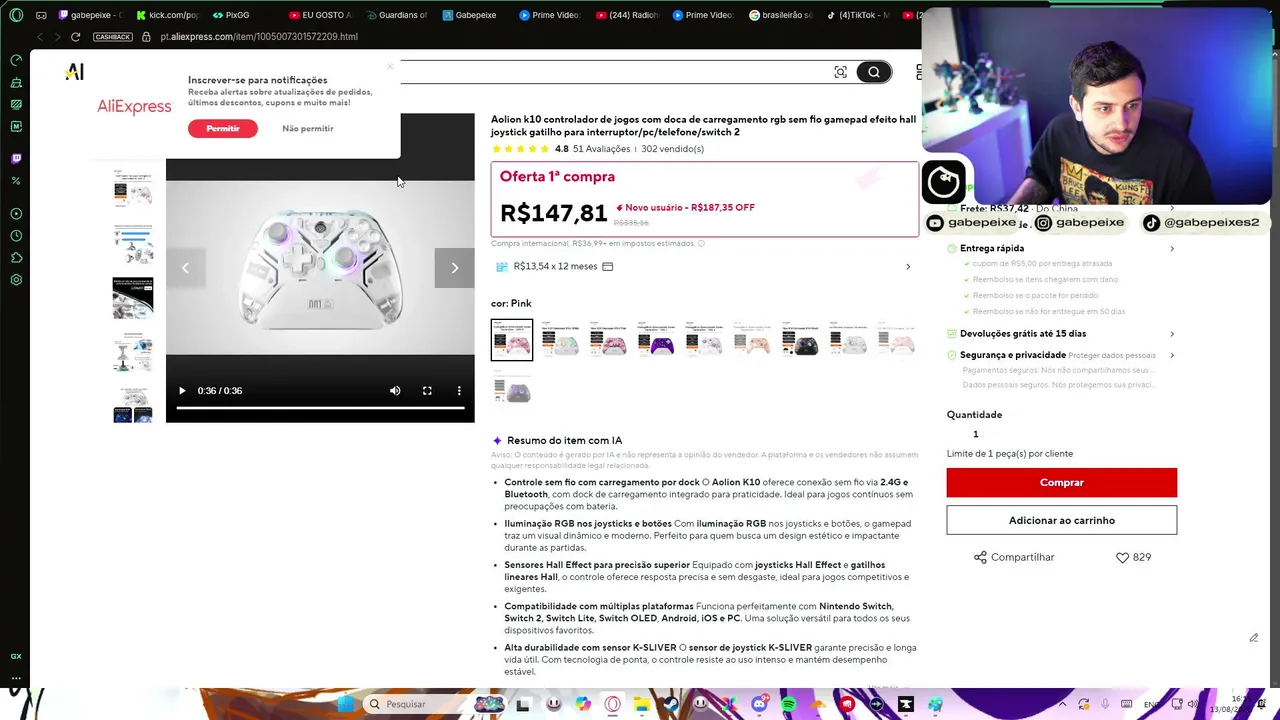Select the peach orange controller variant

coord(752,340)
